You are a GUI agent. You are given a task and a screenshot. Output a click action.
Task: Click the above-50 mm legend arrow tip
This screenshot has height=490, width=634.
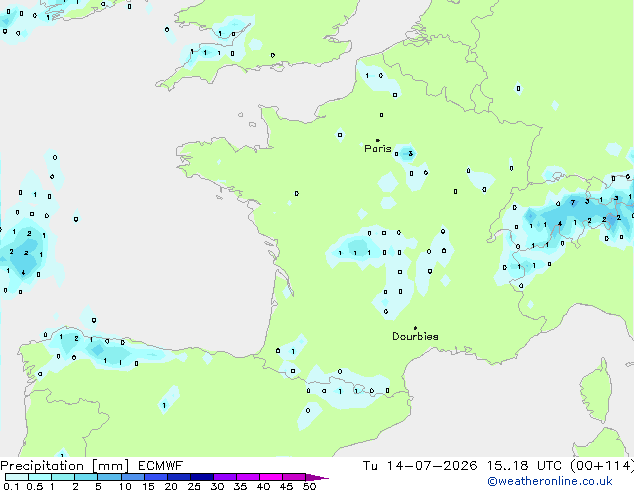317,477
